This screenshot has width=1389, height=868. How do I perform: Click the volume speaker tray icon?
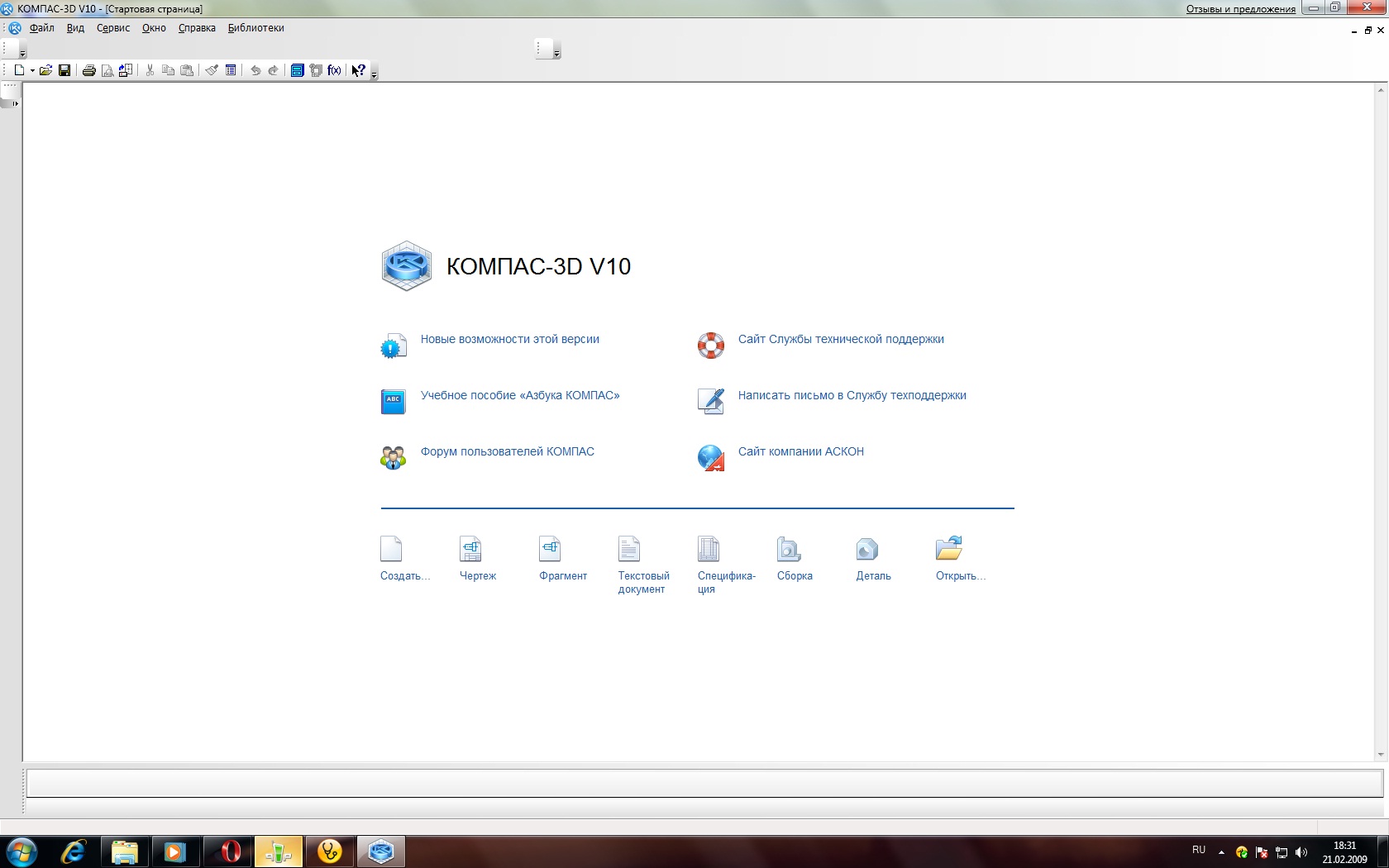coord(1301,852)
